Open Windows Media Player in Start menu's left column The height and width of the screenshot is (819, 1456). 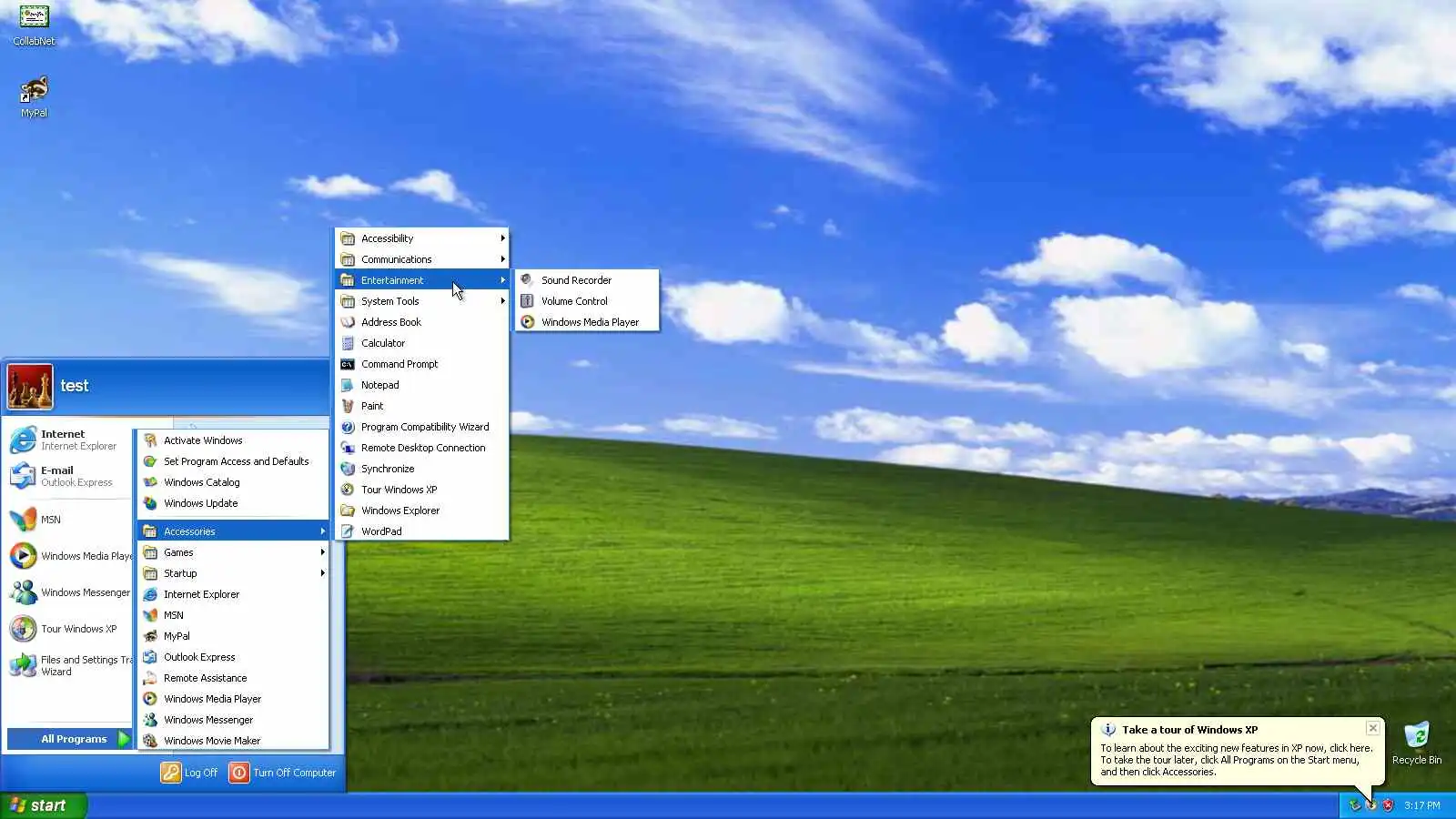[x=69, y=556]
